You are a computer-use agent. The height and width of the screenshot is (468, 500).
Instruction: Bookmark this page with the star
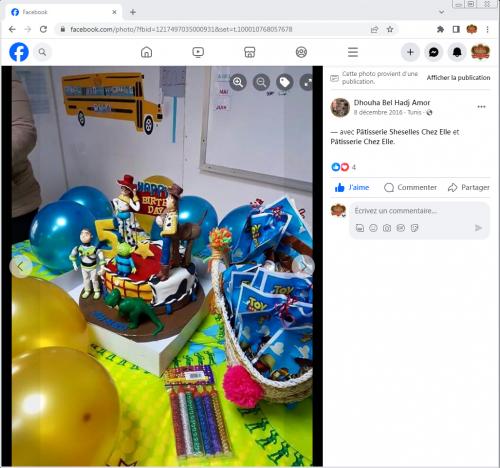point(390,29)
